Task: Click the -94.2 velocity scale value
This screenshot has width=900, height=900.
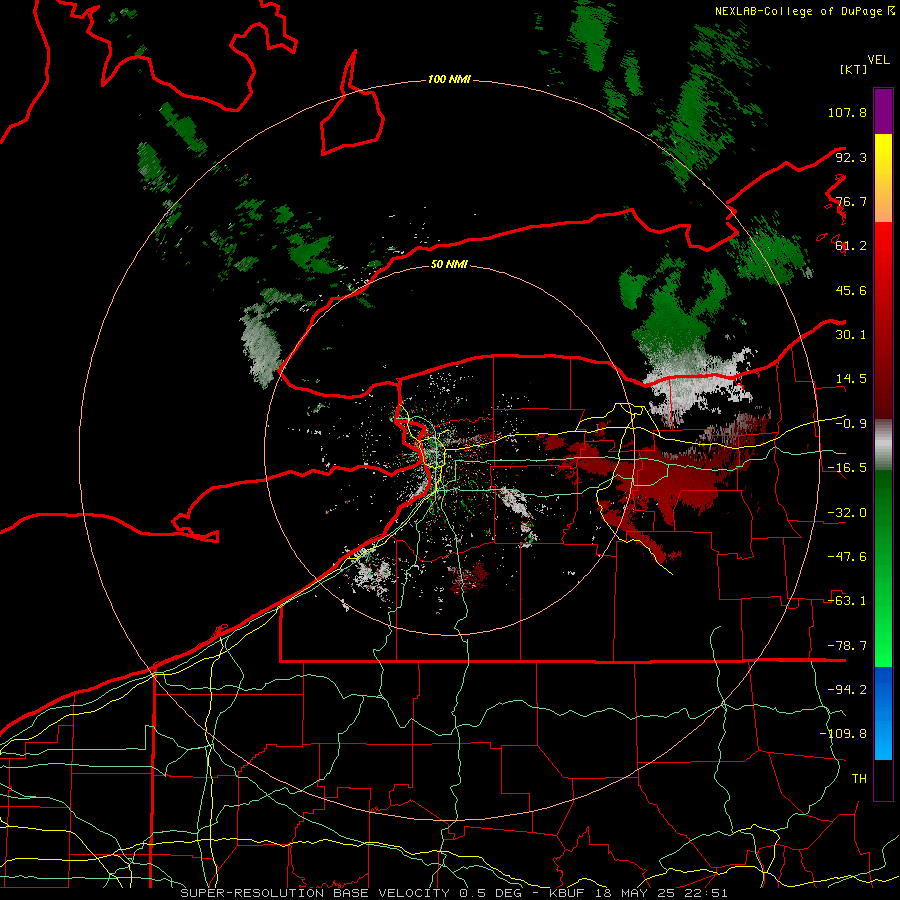Action: point(847,690)
